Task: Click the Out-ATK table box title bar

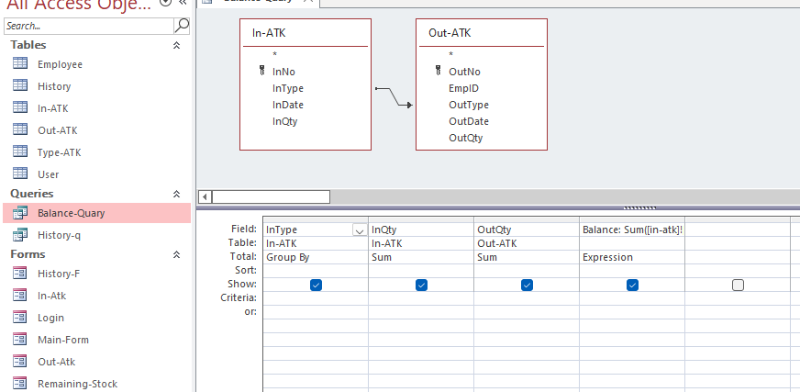Action: 481,33
